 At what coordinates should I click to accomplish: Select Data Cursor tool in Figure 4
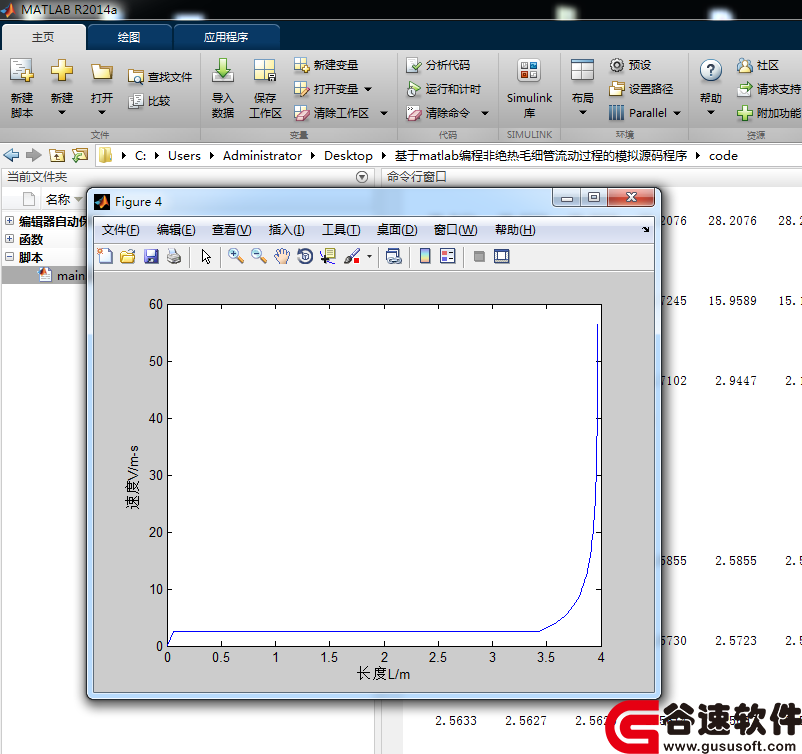coord(328,256)
